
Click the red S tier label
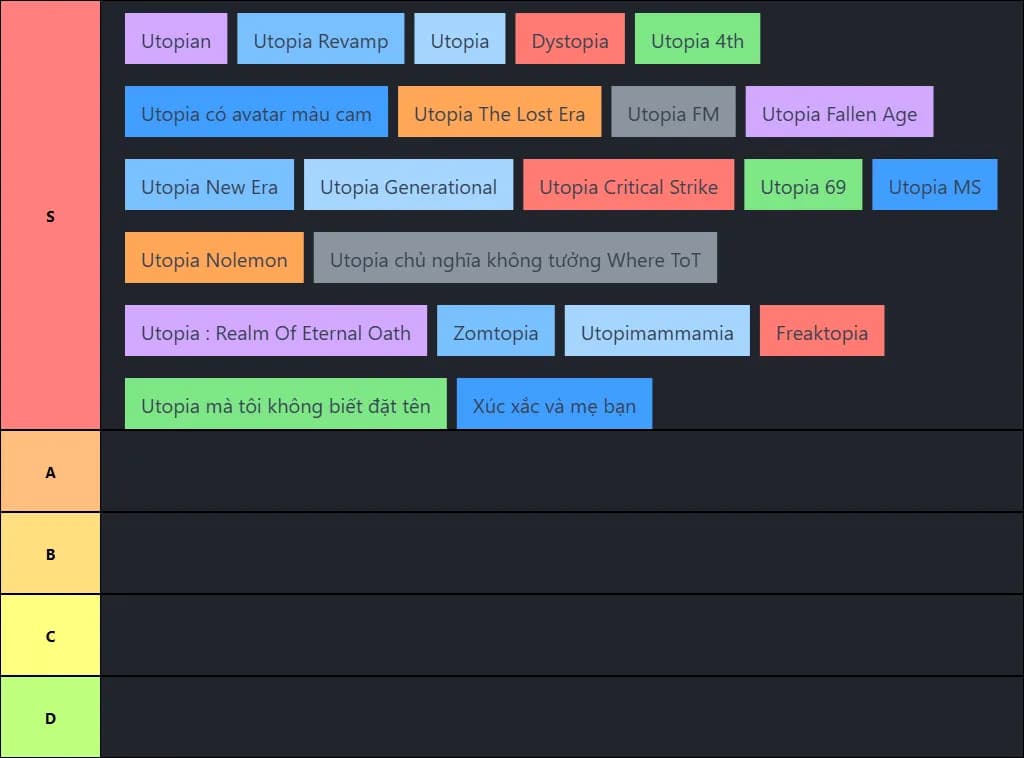51,216
